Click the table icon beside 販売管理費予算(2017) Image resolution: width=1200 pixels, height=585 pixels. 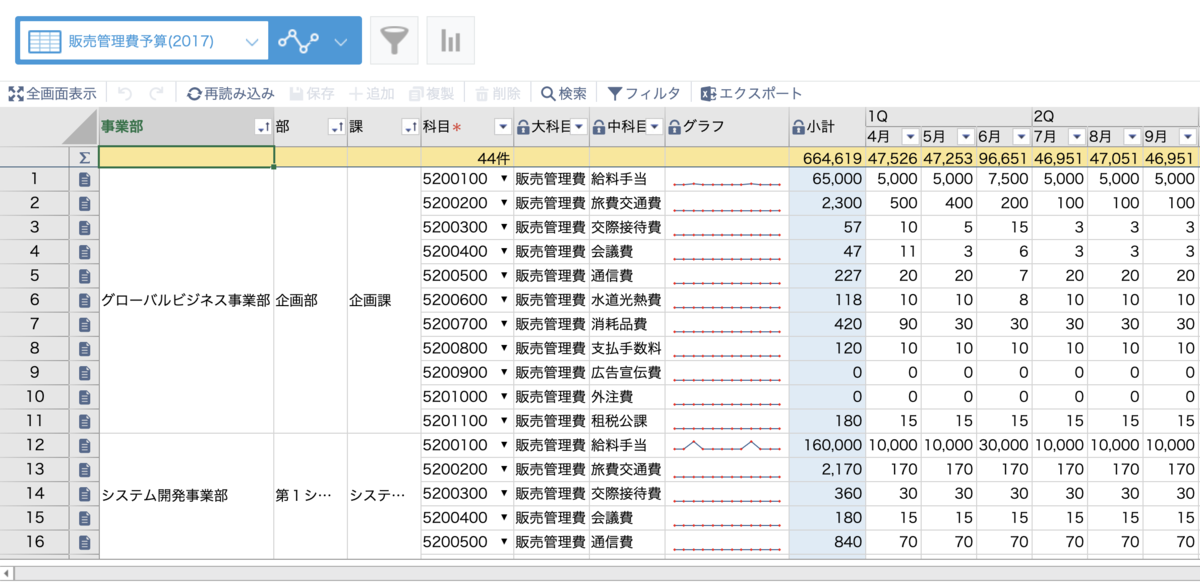[45, 41]
